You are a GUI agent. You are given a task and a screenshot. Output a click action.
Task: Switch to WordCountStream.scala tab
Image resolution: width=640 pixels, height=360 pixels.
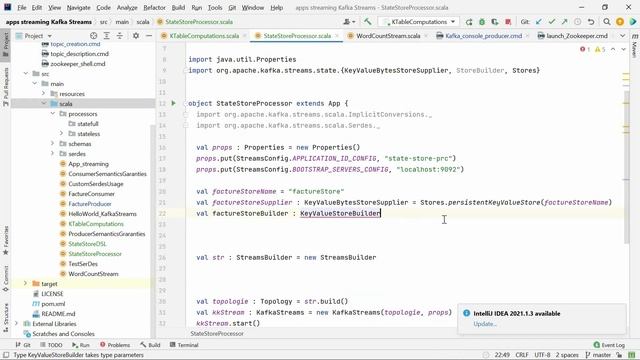coord(388,36)
